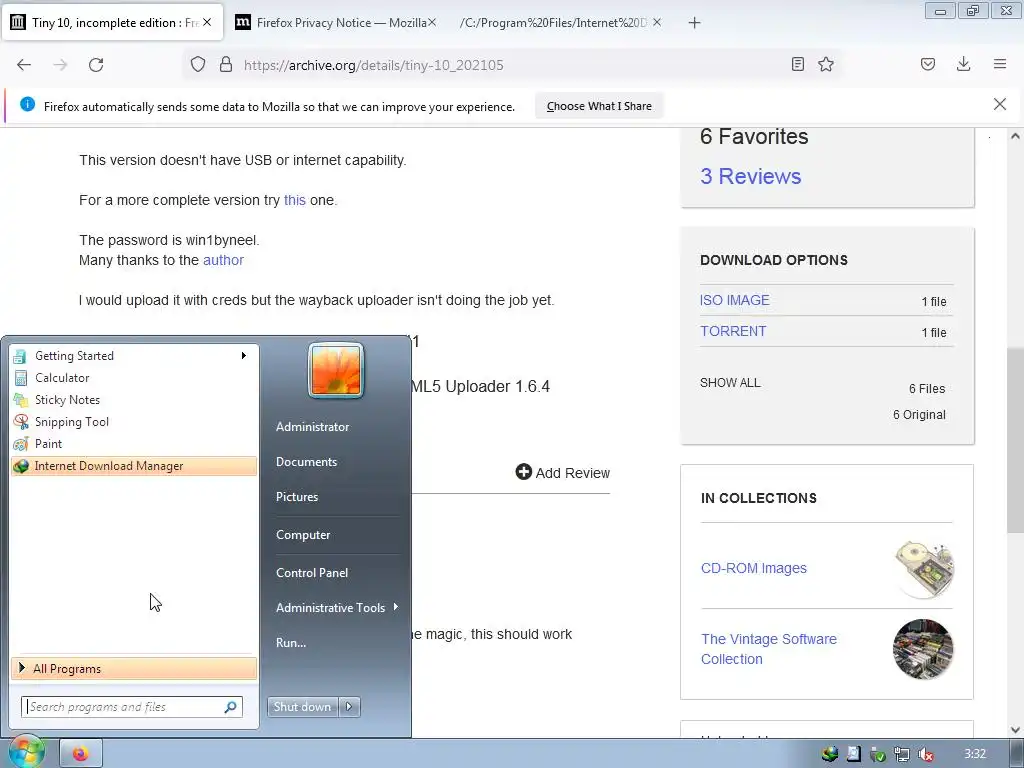Image resolution: width=1024 pixels, height=768 pixels.
Task: Close the Tiny 10 tab
Action: click(x=206, y=22)
